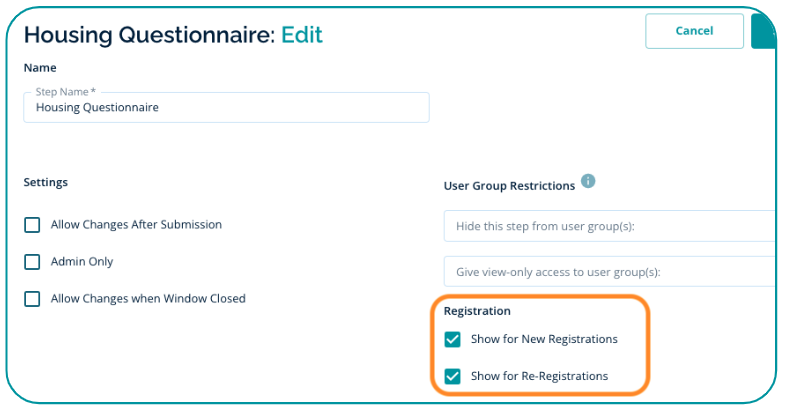Check the Allow Changes when Window Closed box
The height and width of the screenshot is (410, 785).
[x=33, y=299]
